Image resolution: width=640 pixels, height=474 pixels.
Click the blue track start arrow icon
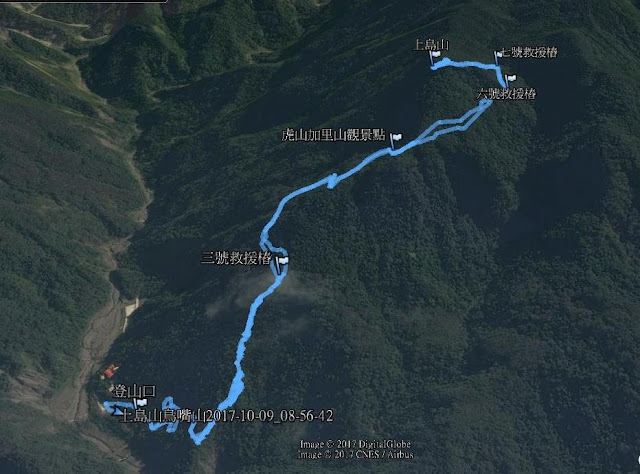coord(117,411)
